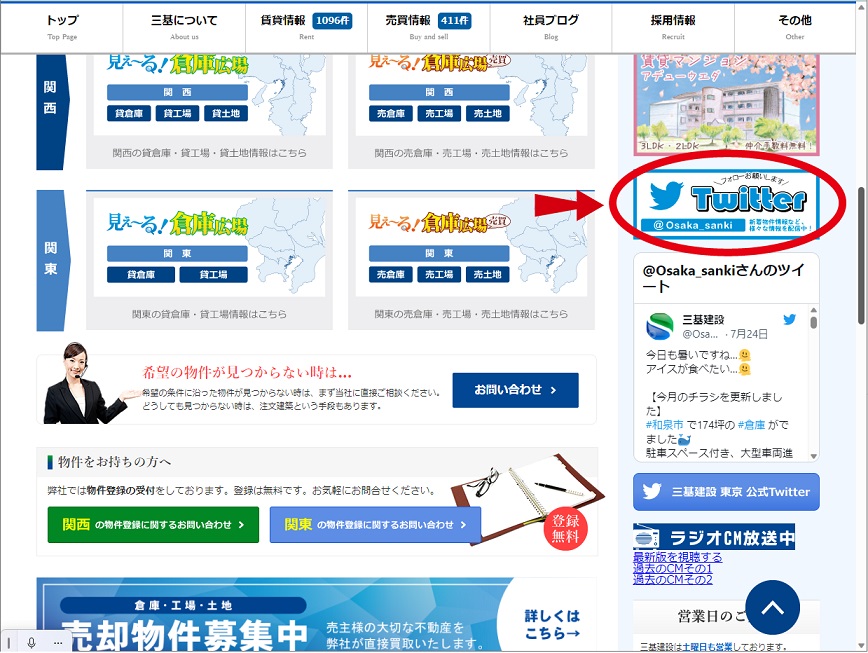
Task: Click the green 関西 property registration inquiry button
Action: (x=153, y=524)
